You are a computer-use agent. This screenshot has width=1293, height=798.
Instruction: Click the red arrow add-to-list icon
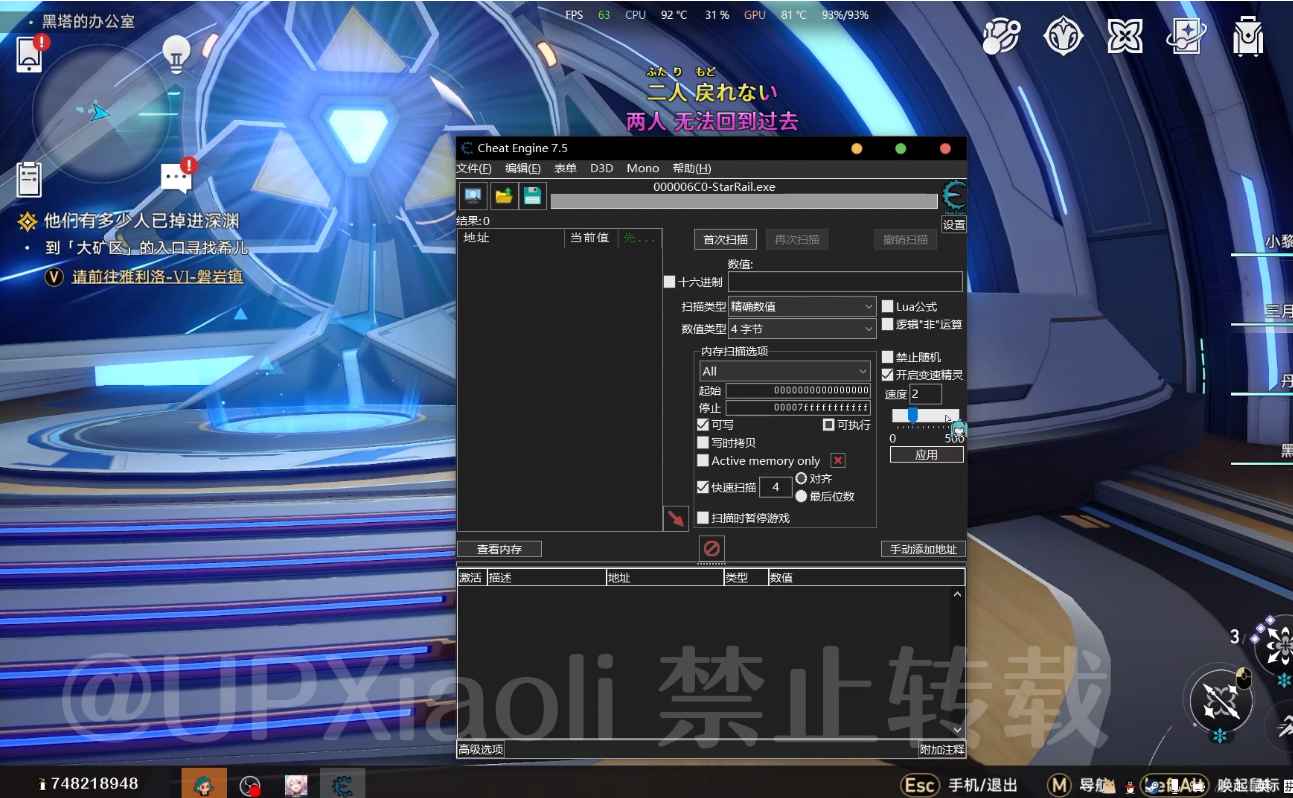676,518
